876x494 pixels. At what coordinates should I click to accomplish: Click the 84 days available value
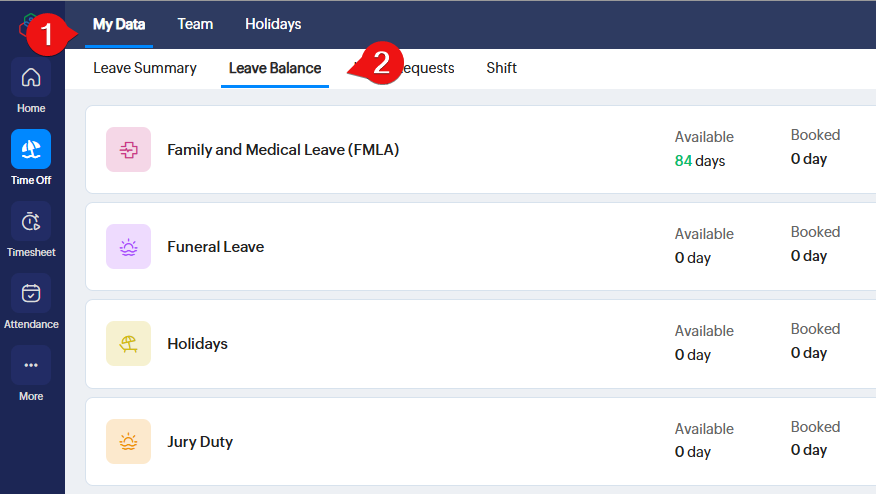tap(699, 161)
